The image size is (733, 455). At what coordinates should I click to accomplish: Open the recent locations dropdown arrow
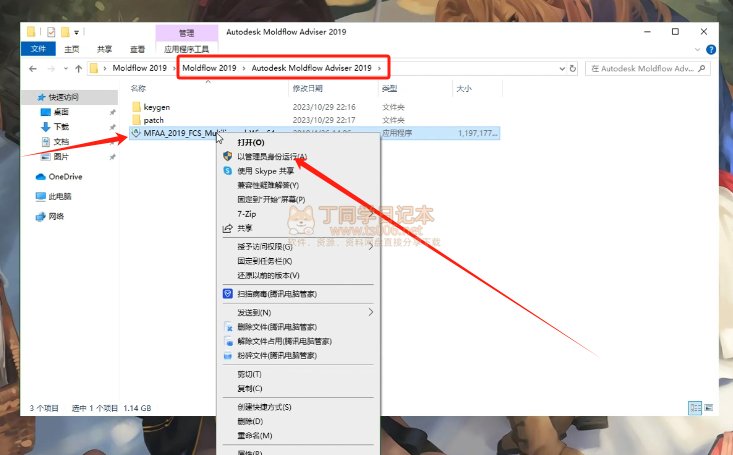click(x=66, y=69)
